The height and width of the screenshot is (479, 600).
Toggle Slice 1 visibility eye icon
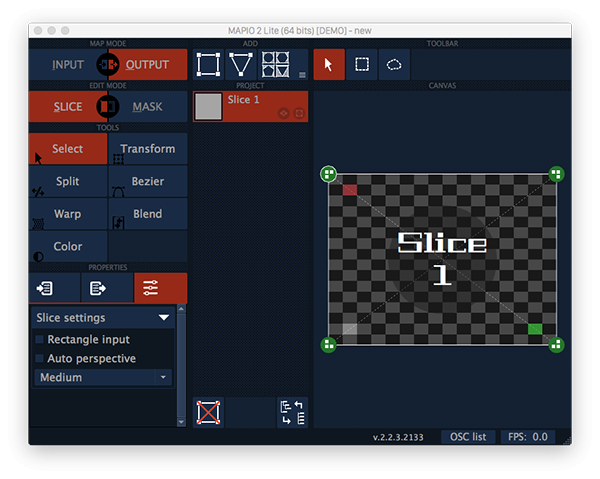click(284, 113)
